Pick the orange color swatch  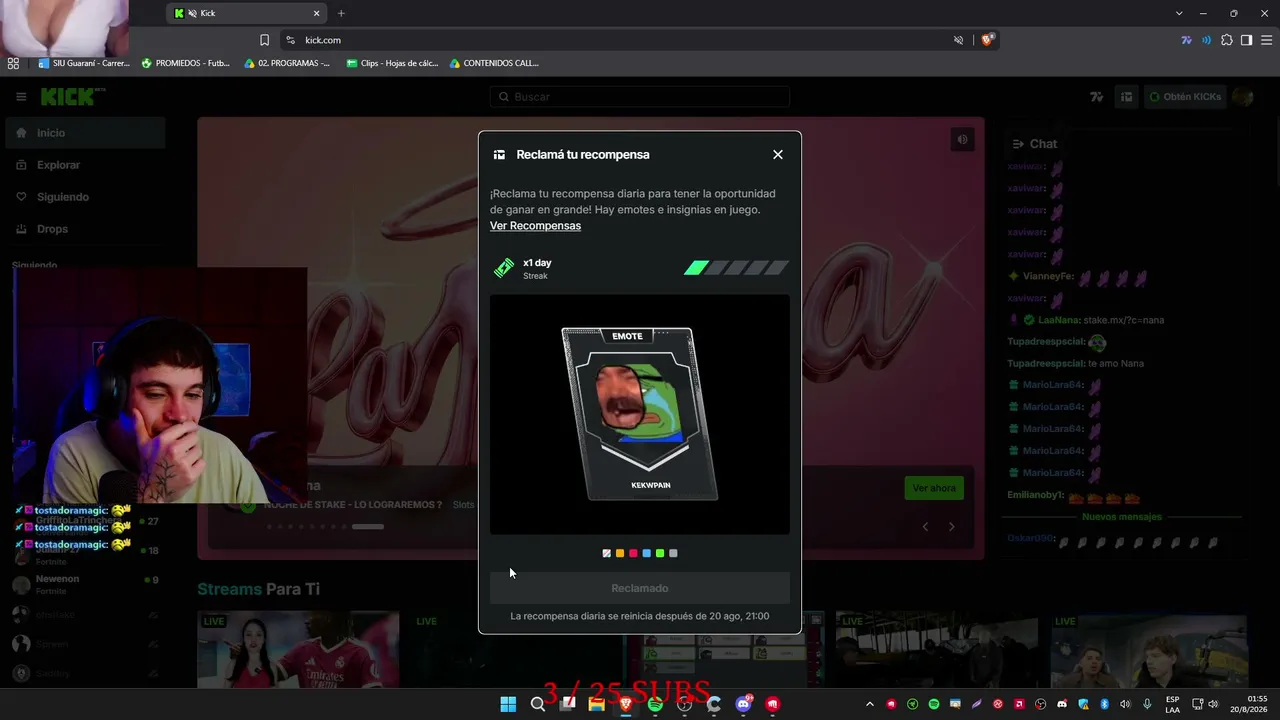[x=620, y=553]
